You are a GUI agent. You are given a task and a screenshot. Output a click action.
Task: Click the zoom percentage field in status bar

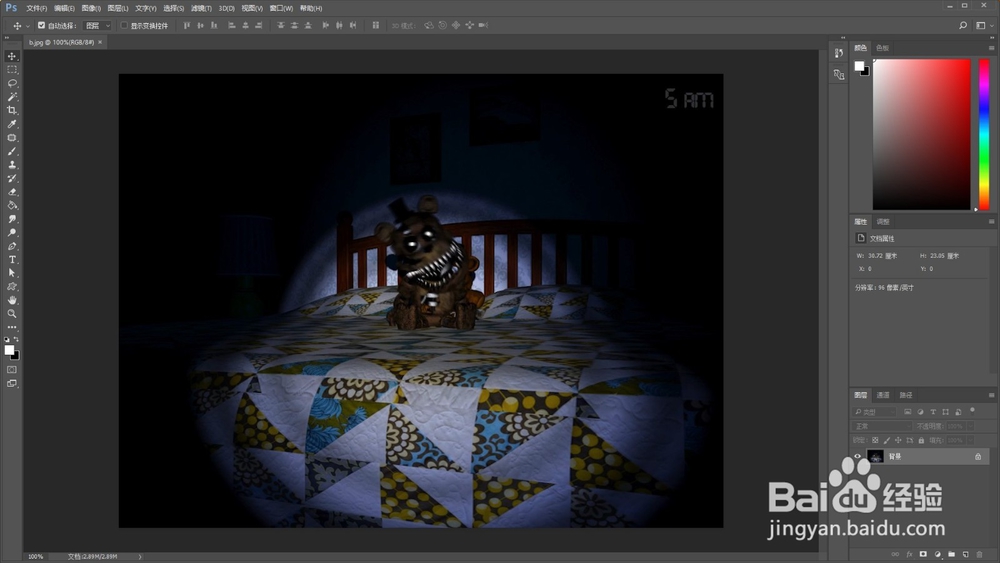click(x=35, y=557)
